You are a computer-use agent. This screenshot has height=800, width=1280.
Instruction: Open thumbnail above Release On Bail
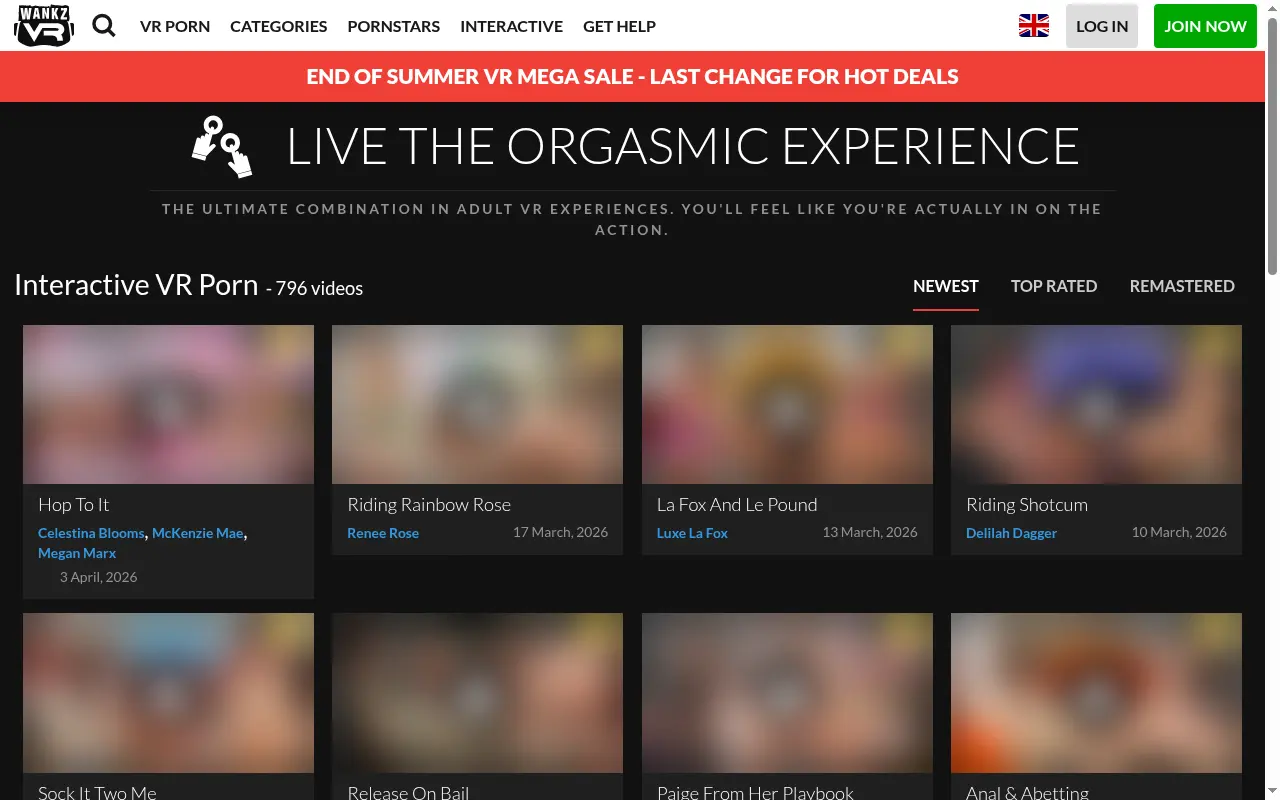click(x=477, y=693)
